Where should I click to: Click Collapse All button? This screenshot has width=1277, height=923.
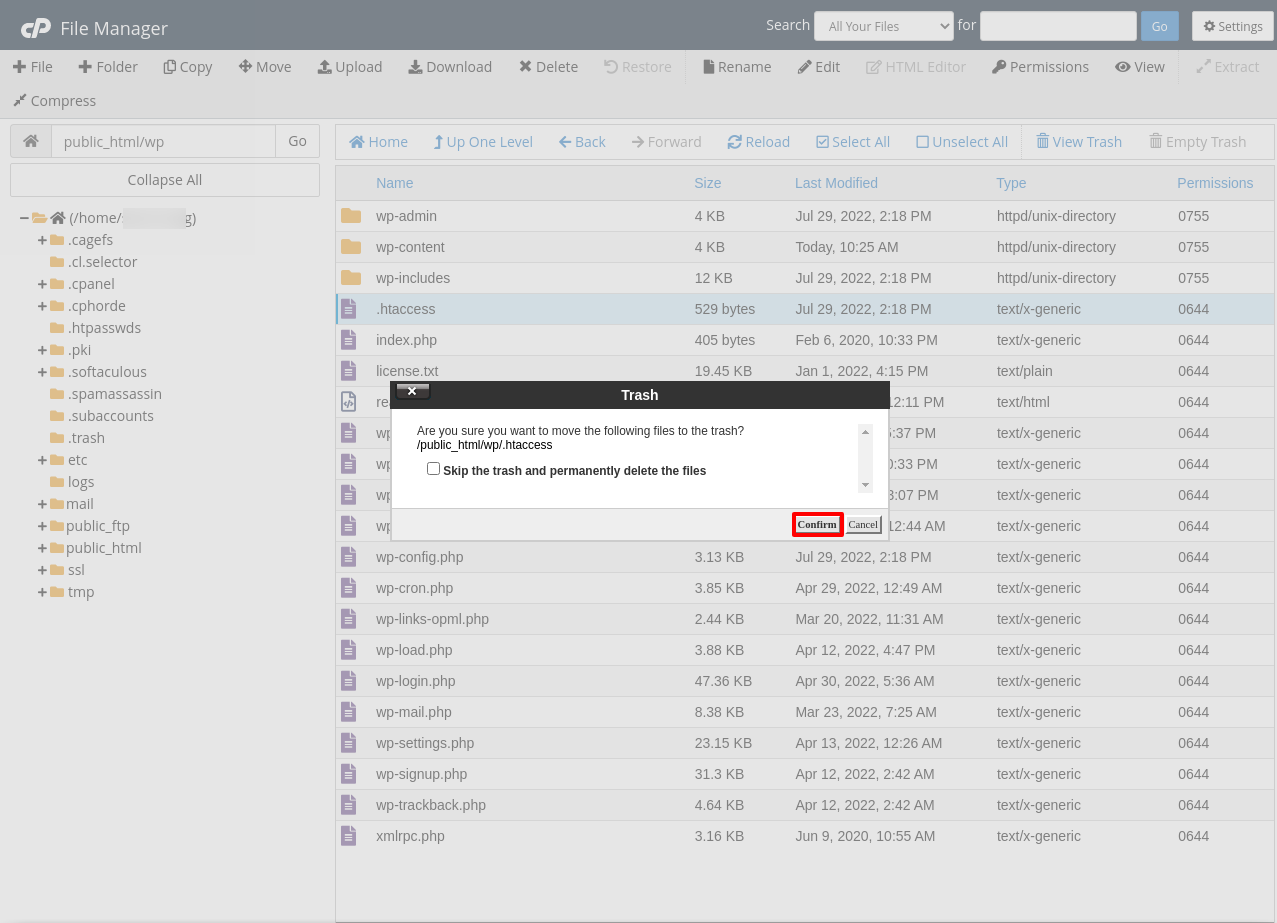coord(165,180)
